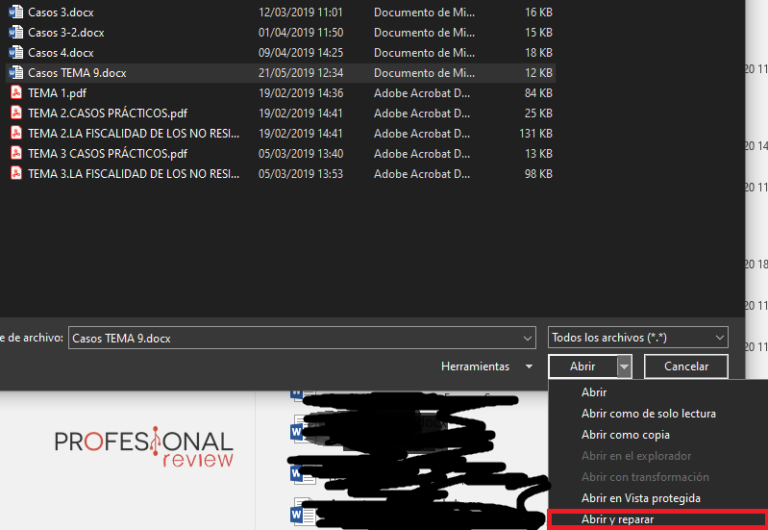
Task: Select Abrir como copia option
Action: (x=625, y=434)
